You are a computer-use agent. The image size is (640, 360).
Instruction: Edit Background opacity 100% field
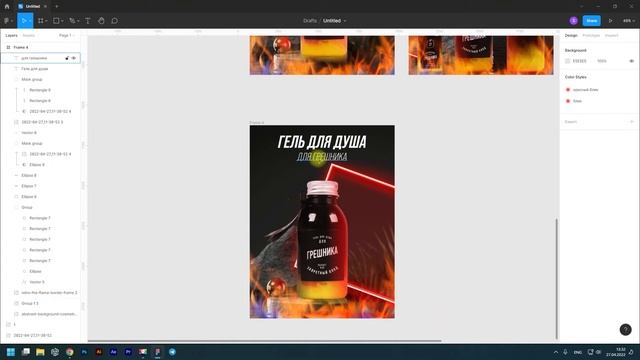[602, 61]
